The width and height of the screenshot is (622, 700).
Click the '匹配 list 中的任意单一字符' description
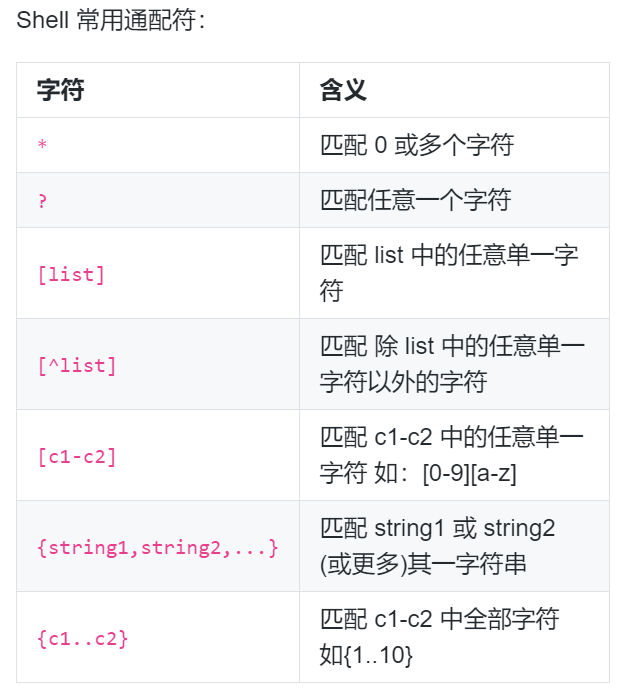[x=449, y=273]
